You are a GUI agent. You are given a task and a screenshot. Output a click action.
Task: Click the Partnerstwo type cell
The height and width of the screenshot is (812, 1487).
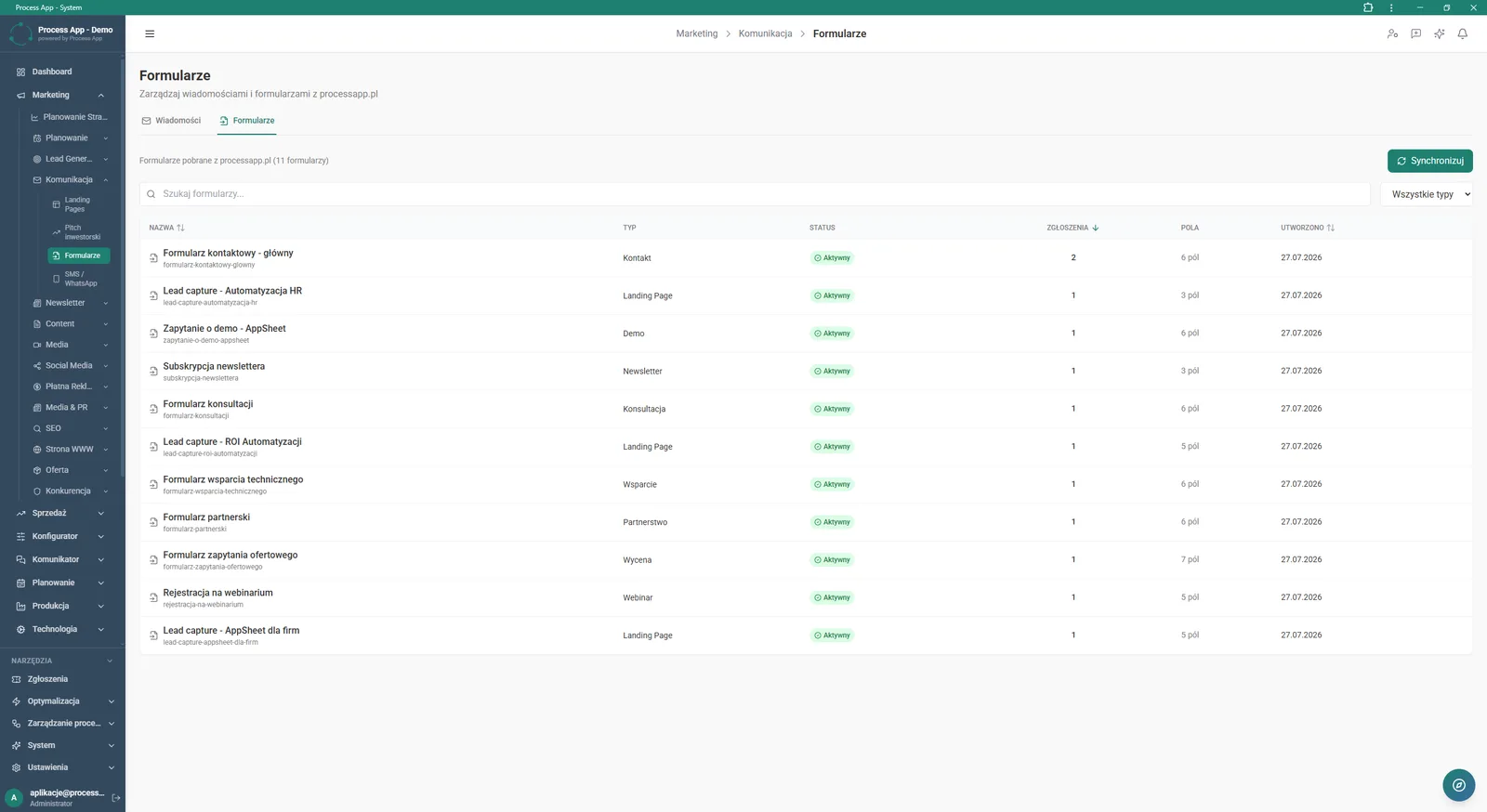click(645, 523)
